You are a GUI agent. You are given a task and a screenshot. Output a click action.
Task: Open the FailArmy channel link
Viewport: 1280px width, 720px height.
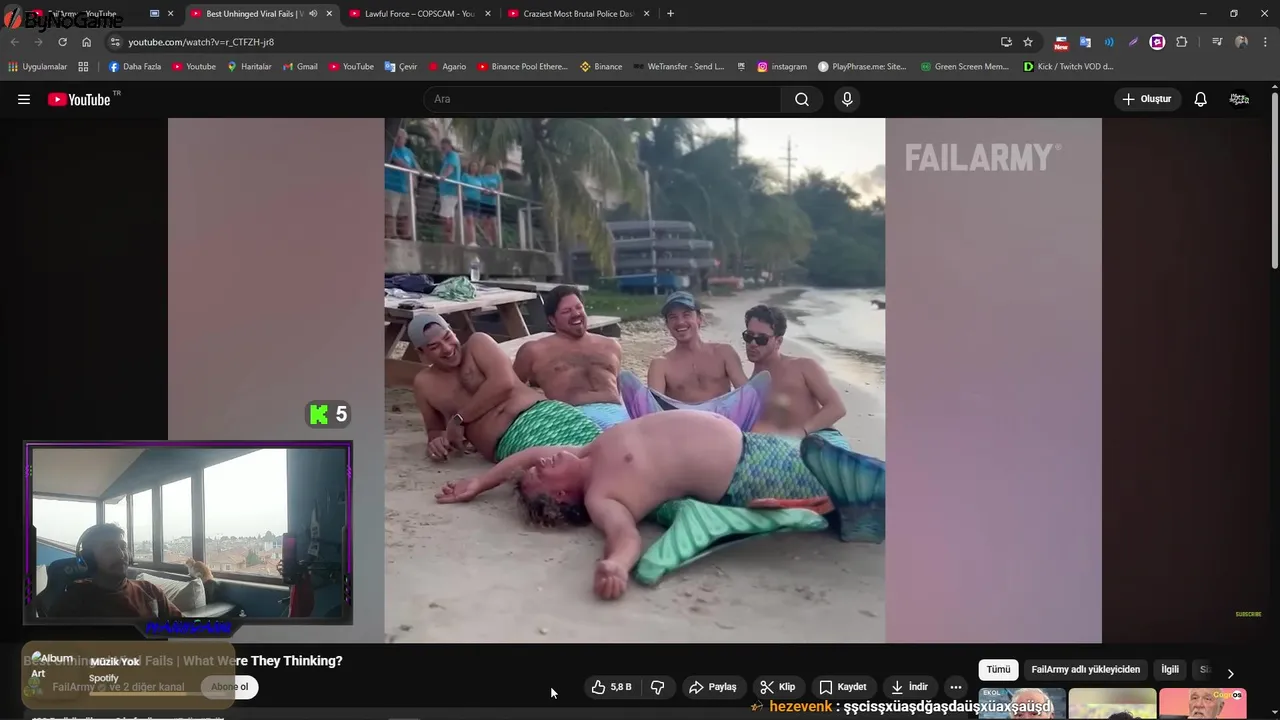point(73,687)
